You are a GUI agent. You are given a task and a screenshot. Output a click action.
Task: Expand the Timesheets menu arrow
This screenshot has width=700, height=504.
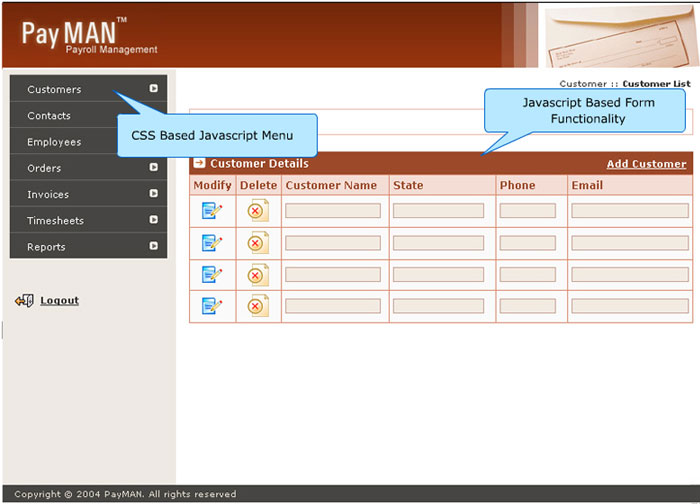coord(154,220)
